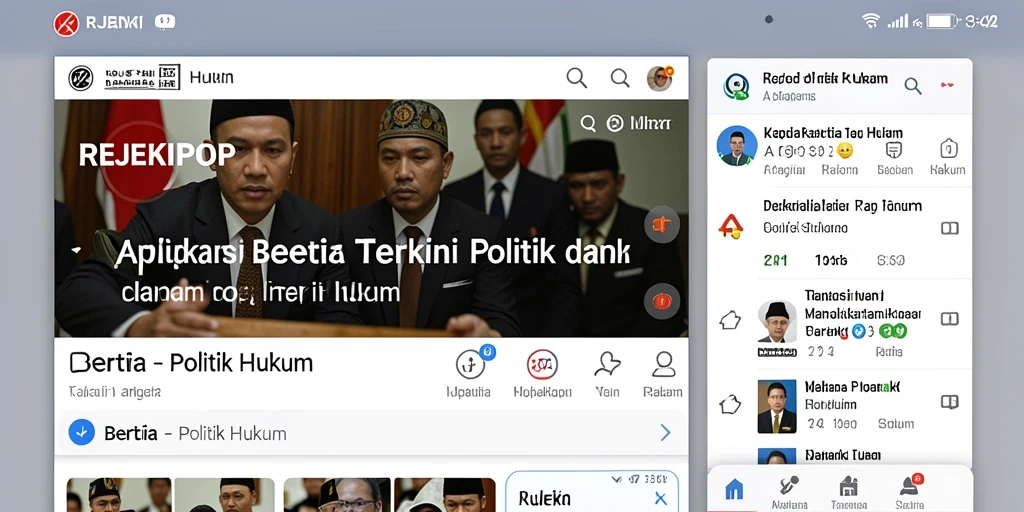Select the Ralonn label in the first side row

pyautogui.click(x=840, y=170)
